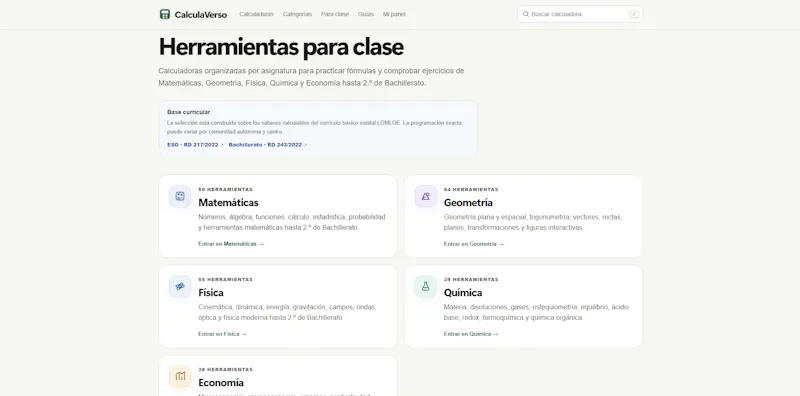This screenshot has height=396, width=800.
Task: Click the 38 HERRAMIENTAS label
Action: point(225,369)
